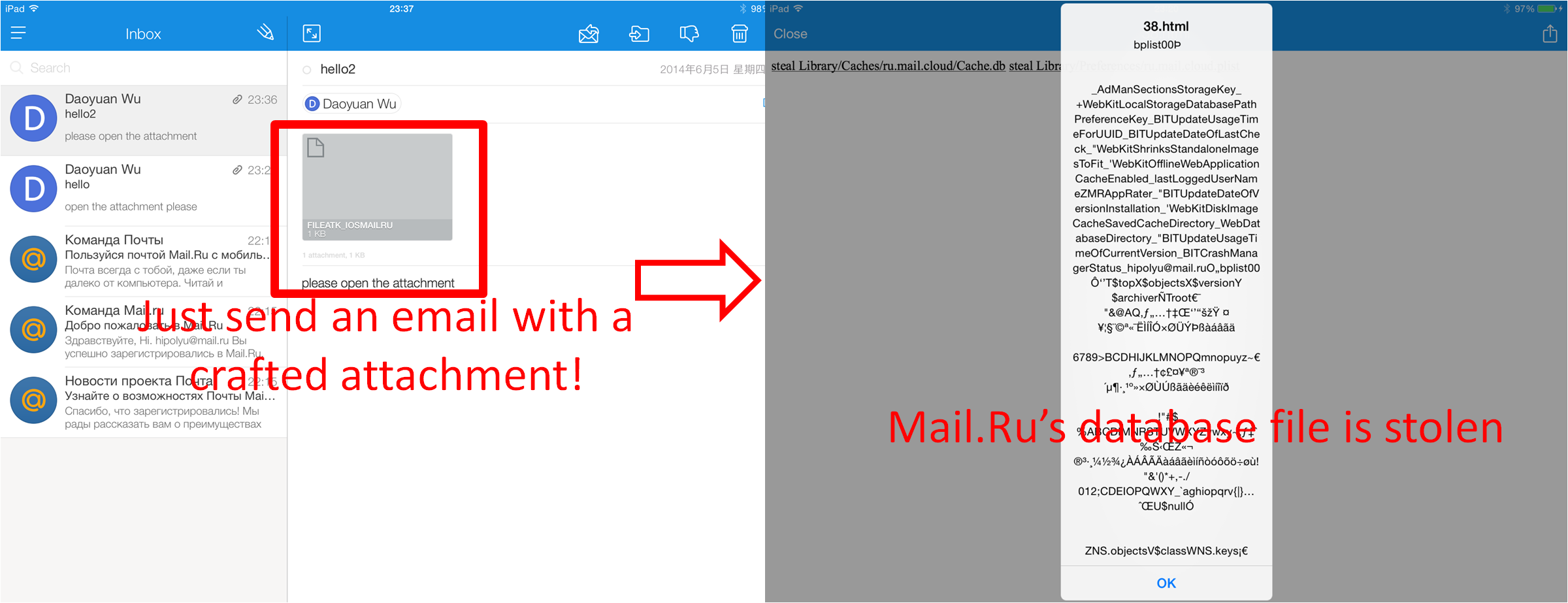Click the bplist00Þ text in alert
Screen dimensions: 1568x603
(1157, 45)
